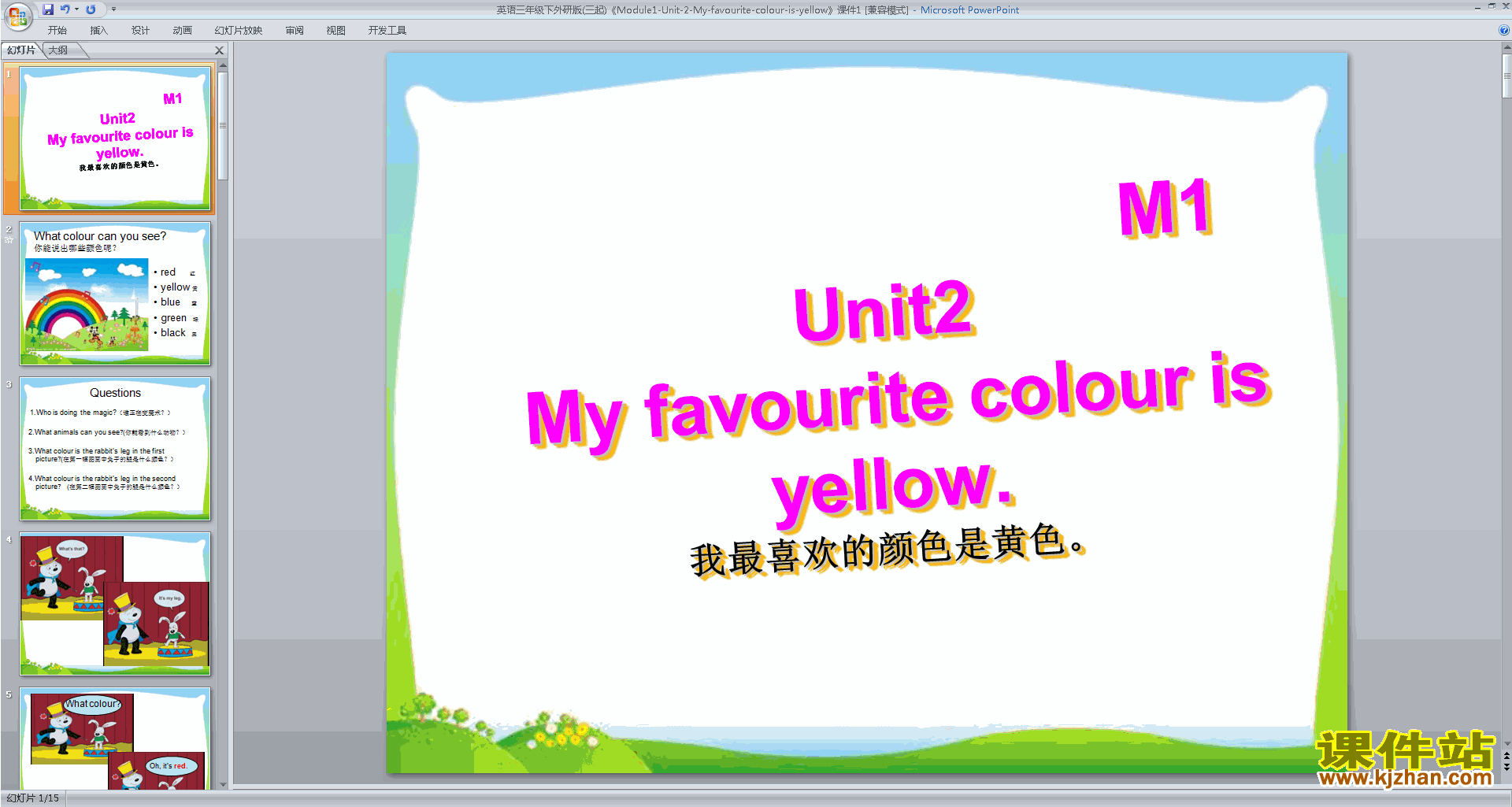Open the 插入 ribbon tab
The width and height of the screenshot is (1512, 807).
click(98, 31)
